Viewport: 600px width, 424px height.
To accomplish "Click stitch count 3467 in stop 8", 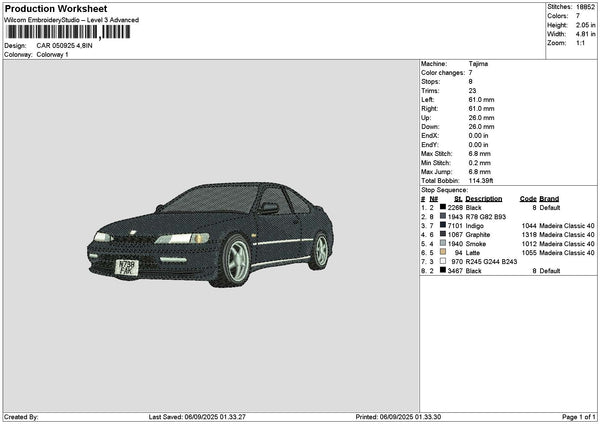I will click(455, 271).
